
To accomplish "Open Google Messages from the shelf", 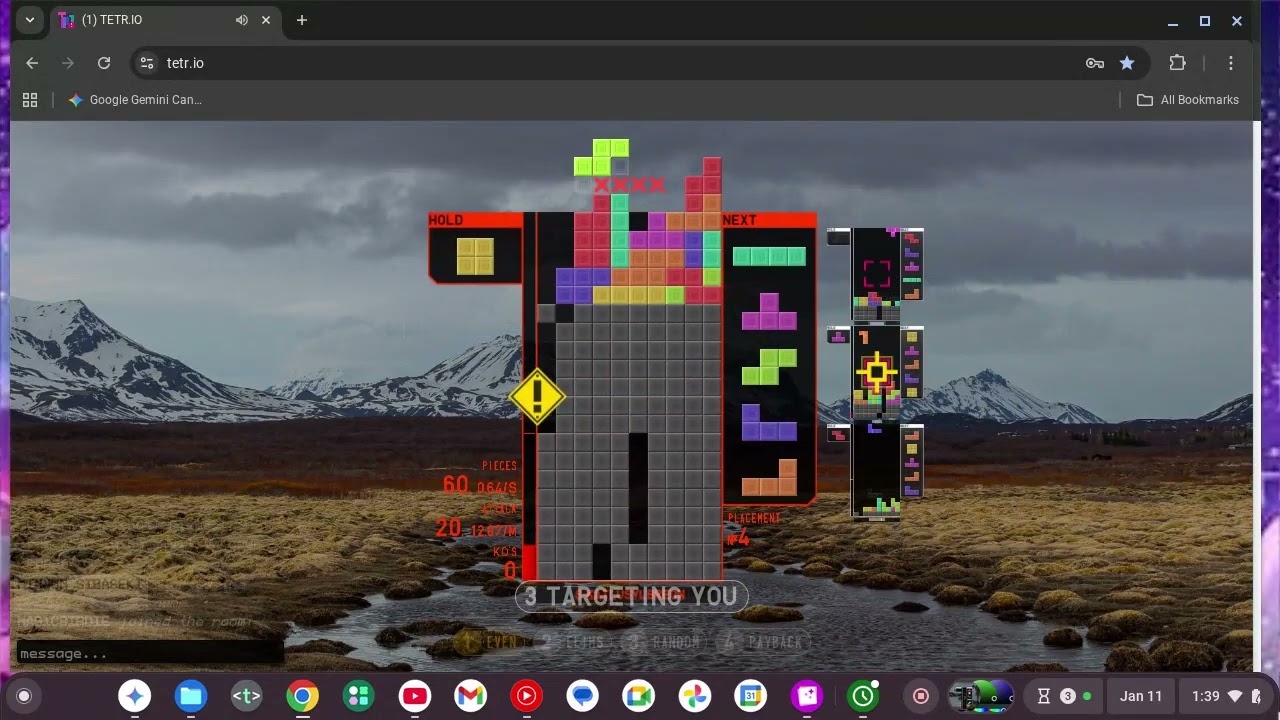I will [x=583, y=696].
